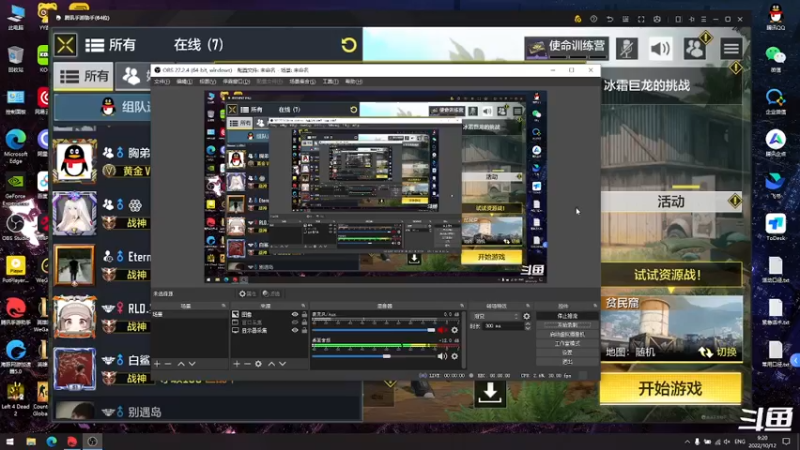Click 开始录制 start recording button

coord(567,325)
